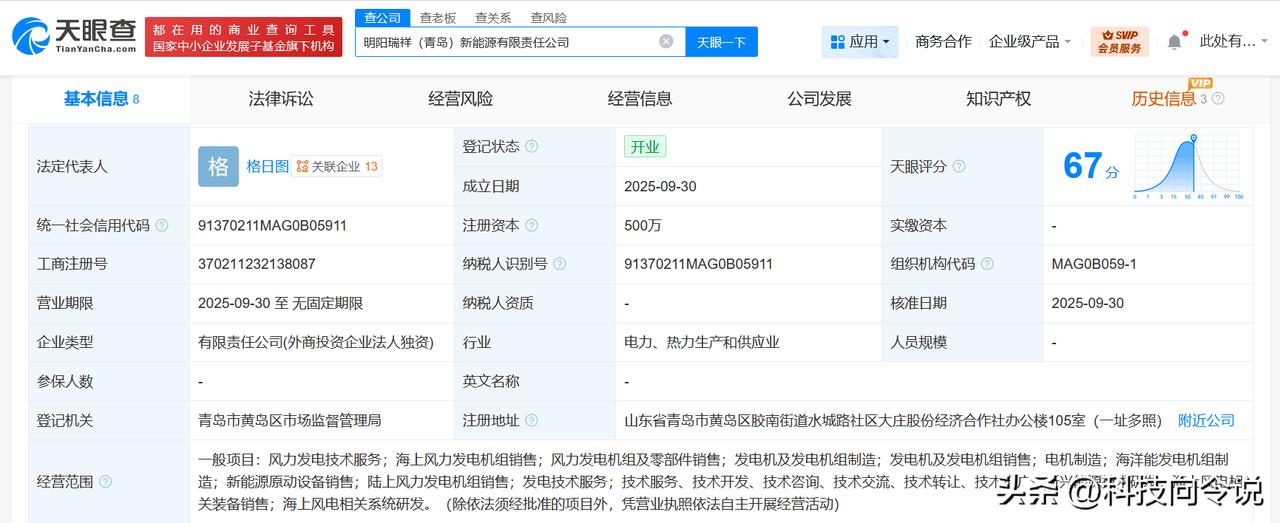The width and height of the screenshot is (1280, 523).
Task: Click the 成立日期 value 2025-09-30
Action: [660, 187]
